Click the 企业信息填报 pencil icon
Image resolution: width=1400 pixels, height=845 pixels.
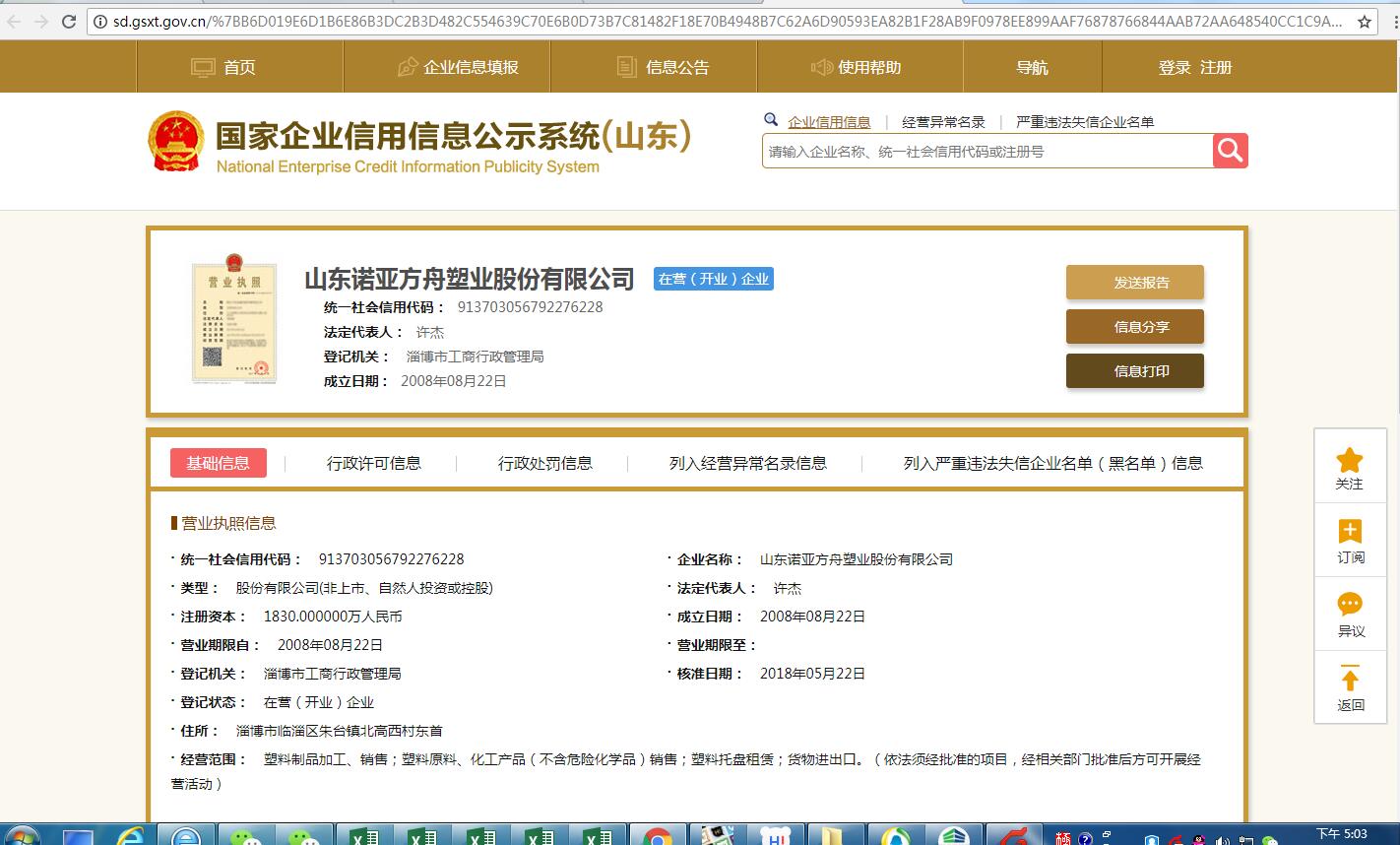[406, 66]
